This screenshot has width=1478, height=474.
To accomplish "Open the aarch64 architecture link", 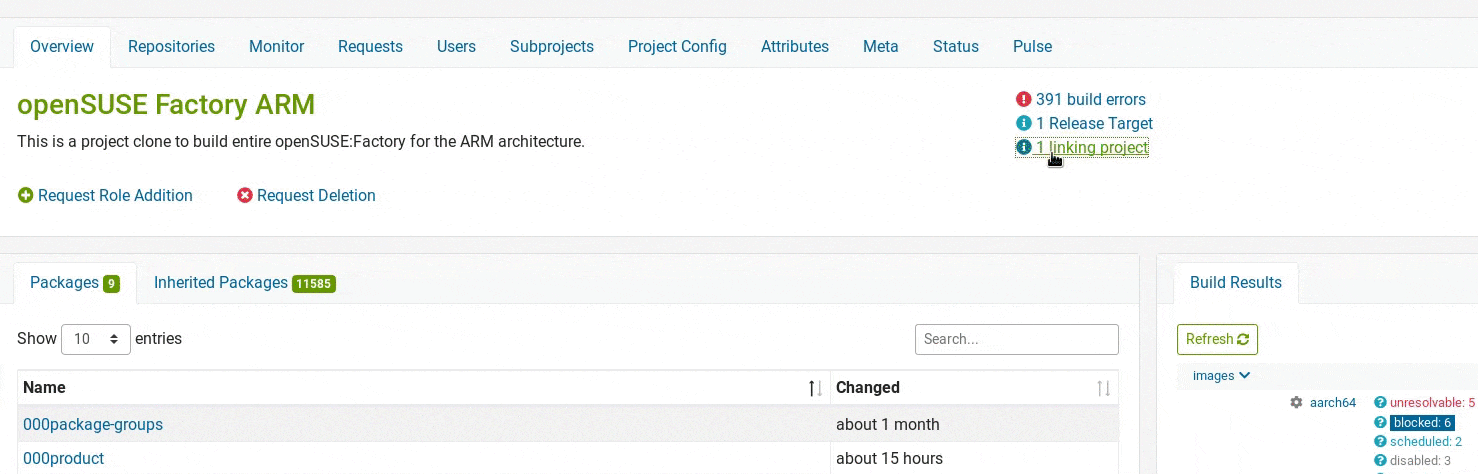I will 1333,402.
